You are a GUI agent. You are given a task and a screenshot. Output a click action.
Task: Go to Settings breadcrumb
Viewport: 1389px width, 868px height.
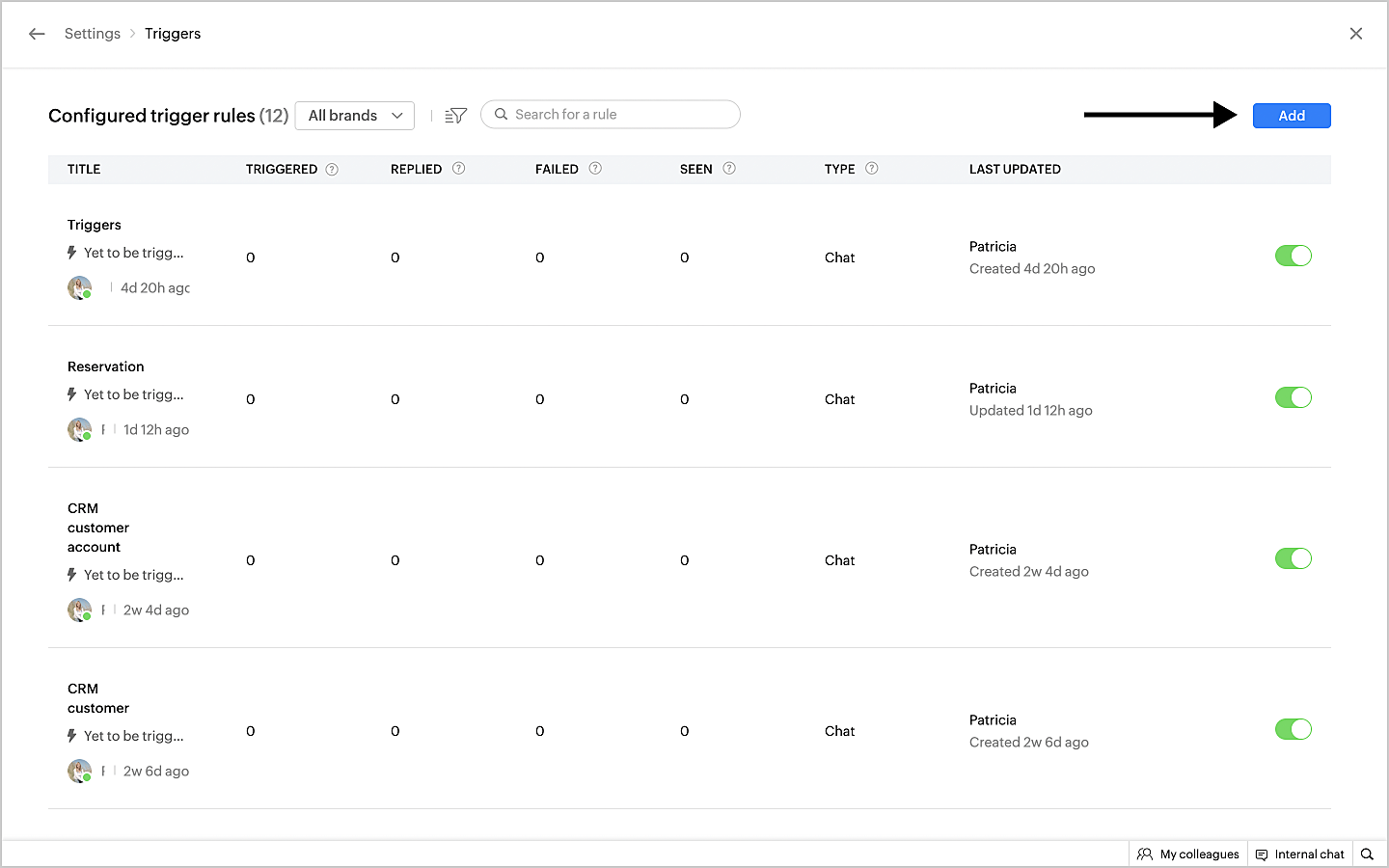pos(93,34)
